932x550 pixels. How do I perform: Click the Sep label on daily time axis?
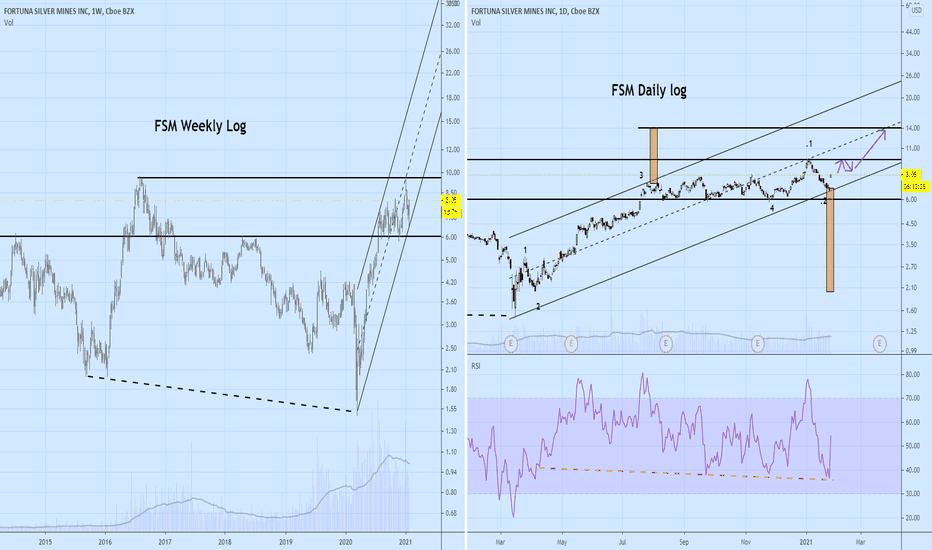click(x=684, y=542)
